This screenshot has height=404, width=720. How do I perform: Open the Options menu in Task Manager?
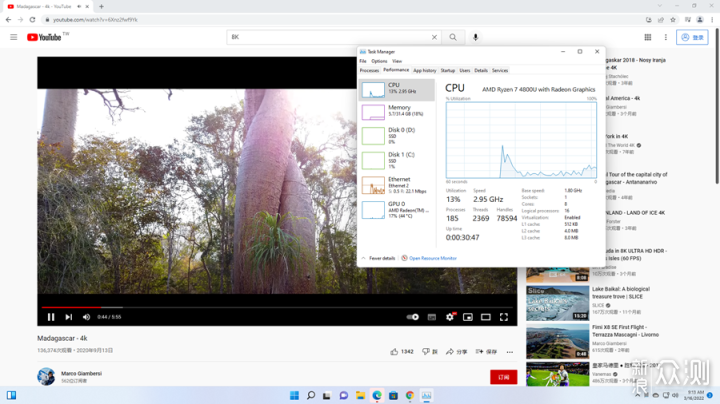coord(379,61)
